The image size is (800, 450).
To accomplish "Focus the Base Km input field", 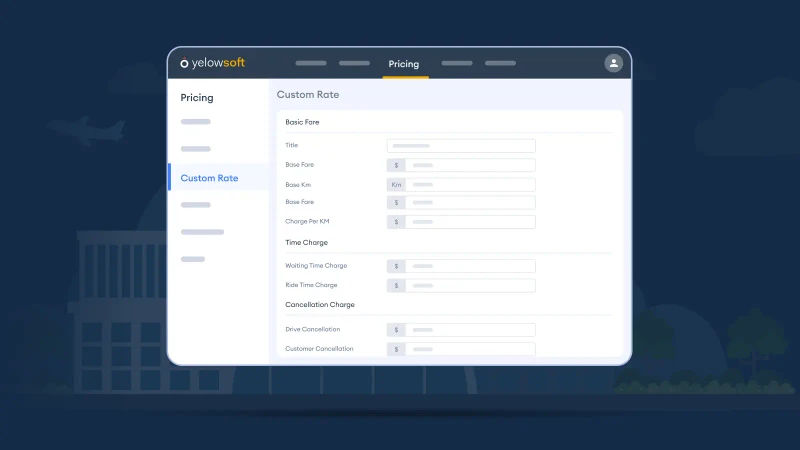I will pyautogui.click(x=469, y=185).
